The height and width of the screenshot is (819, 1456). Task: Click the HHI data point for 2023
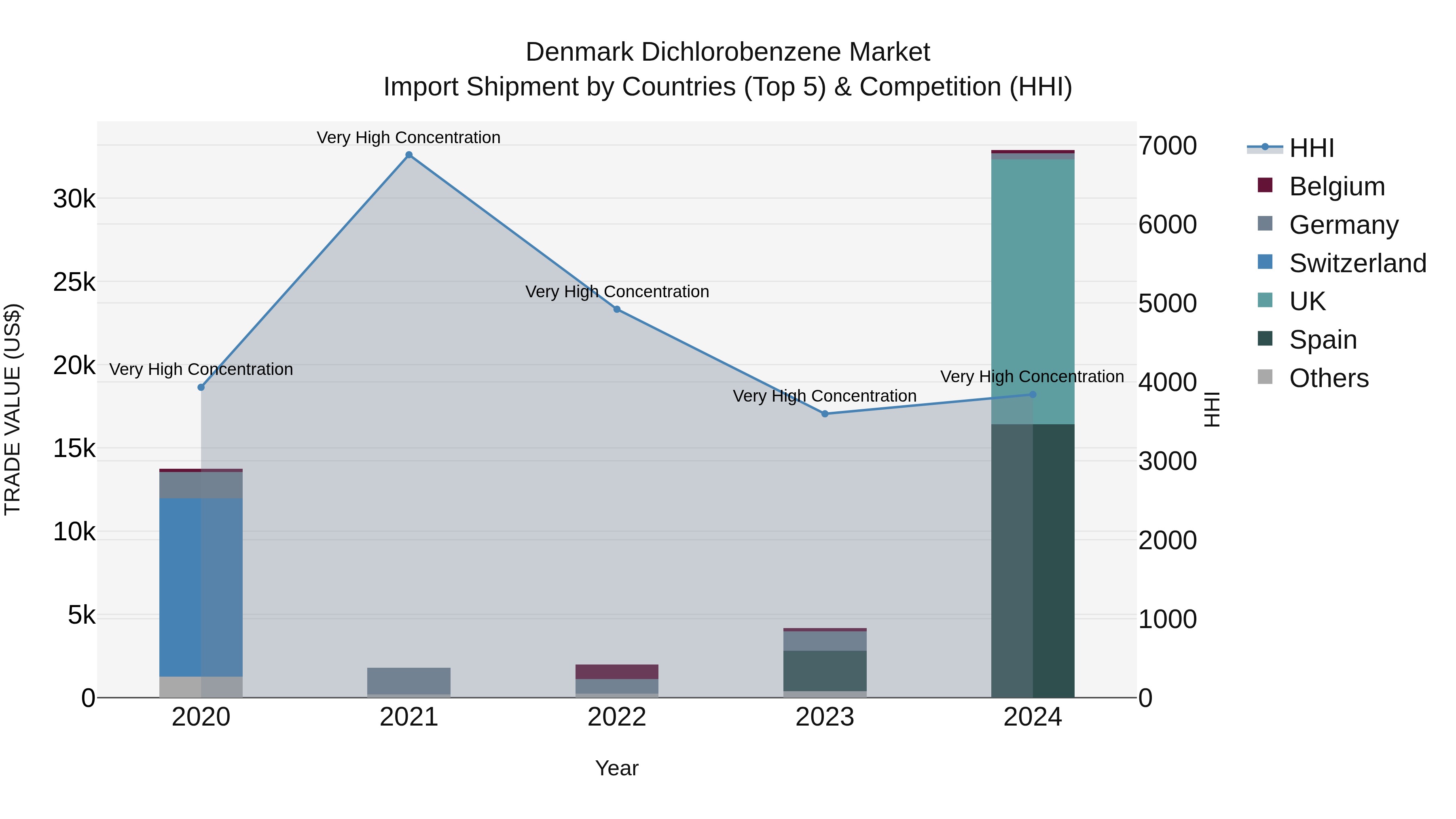click(825, 414)
